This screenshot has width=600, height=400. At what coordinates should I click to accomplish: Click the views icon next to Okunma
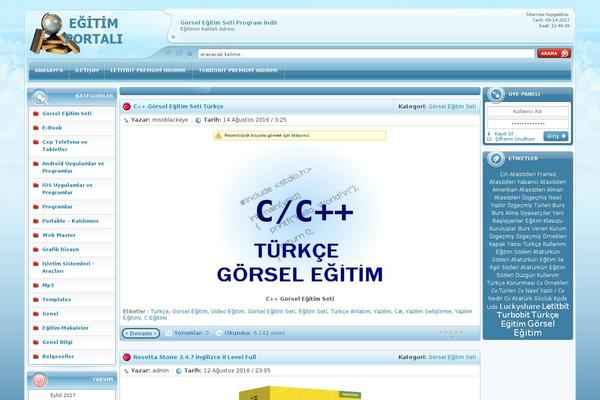coord(219,333)
